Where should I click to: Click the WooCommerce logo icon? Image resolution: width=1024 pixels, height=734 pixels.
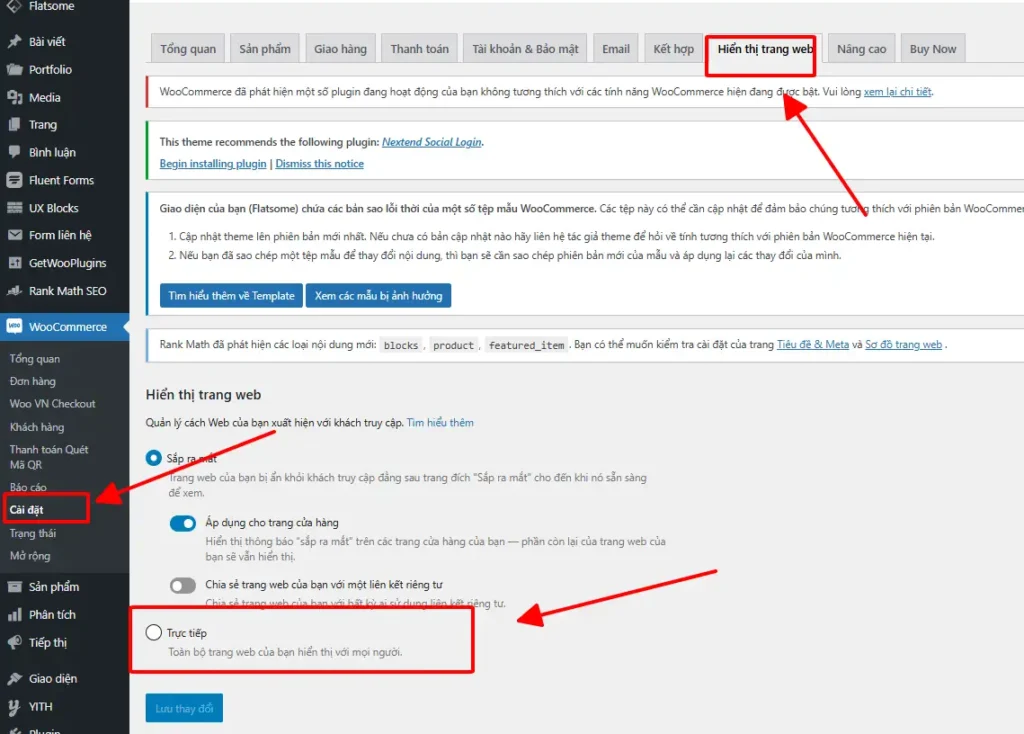[14, 327]
